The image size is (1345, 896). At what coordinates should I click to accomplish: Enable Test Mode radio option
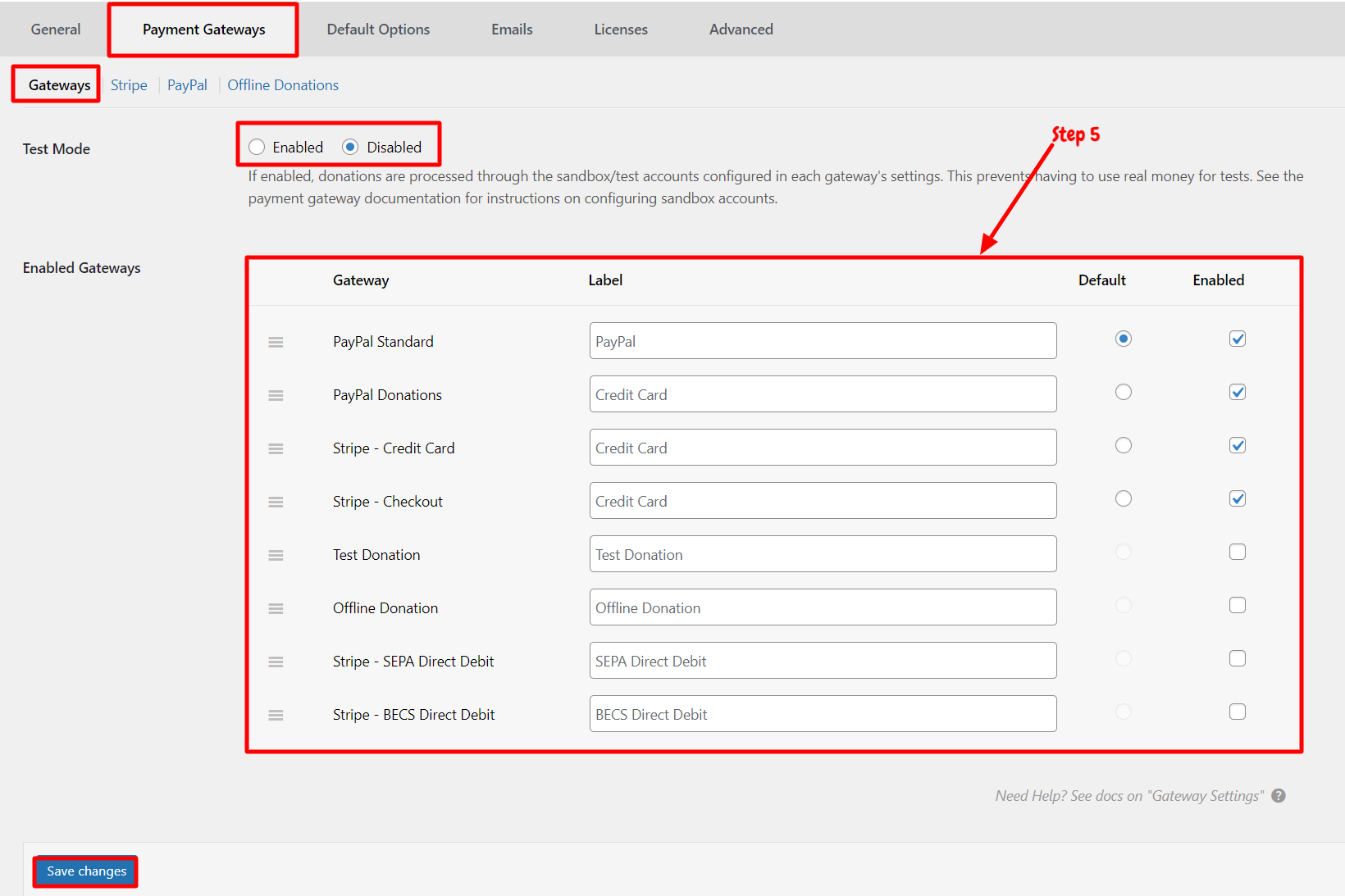[257, 147]
